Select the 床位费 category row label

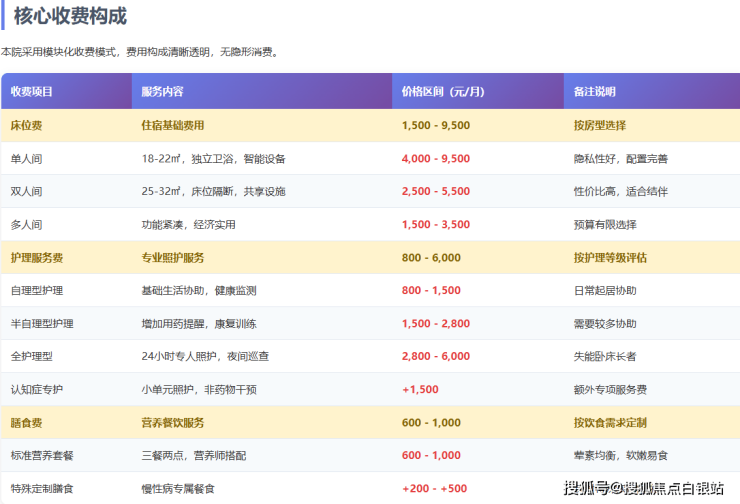point(26,126)
